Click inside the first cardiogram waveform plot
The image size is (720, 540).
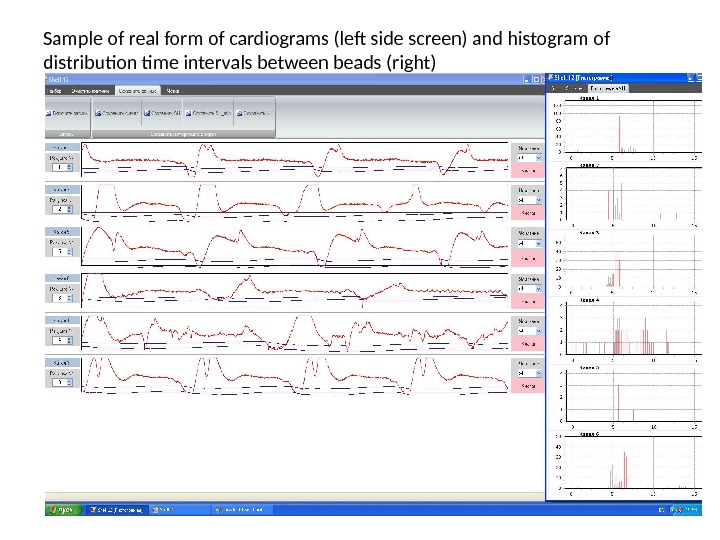295,160
